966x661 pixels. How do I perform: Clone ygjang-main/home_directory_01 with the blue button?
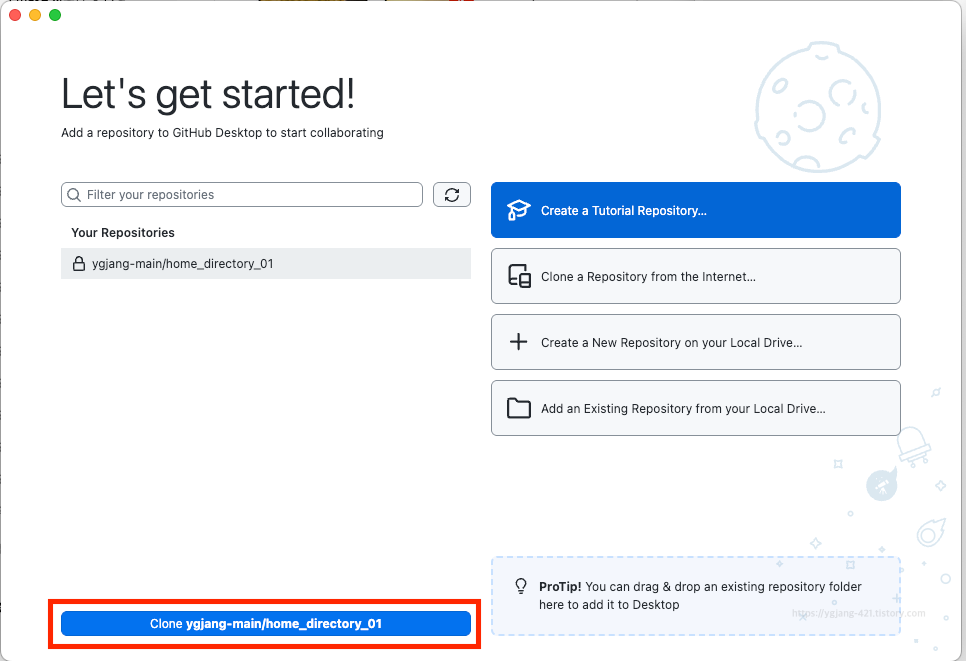[266, 623]
